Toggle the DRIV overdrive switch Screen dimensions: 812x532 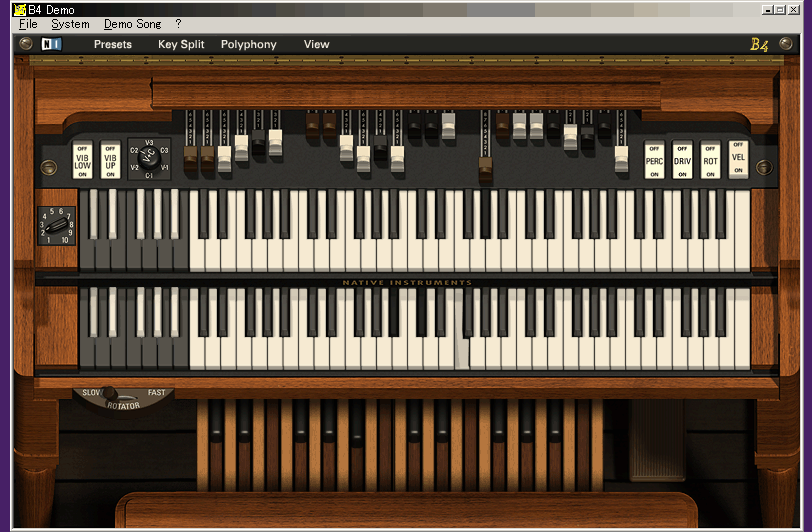pyautogui.click(x=683, y=161)
